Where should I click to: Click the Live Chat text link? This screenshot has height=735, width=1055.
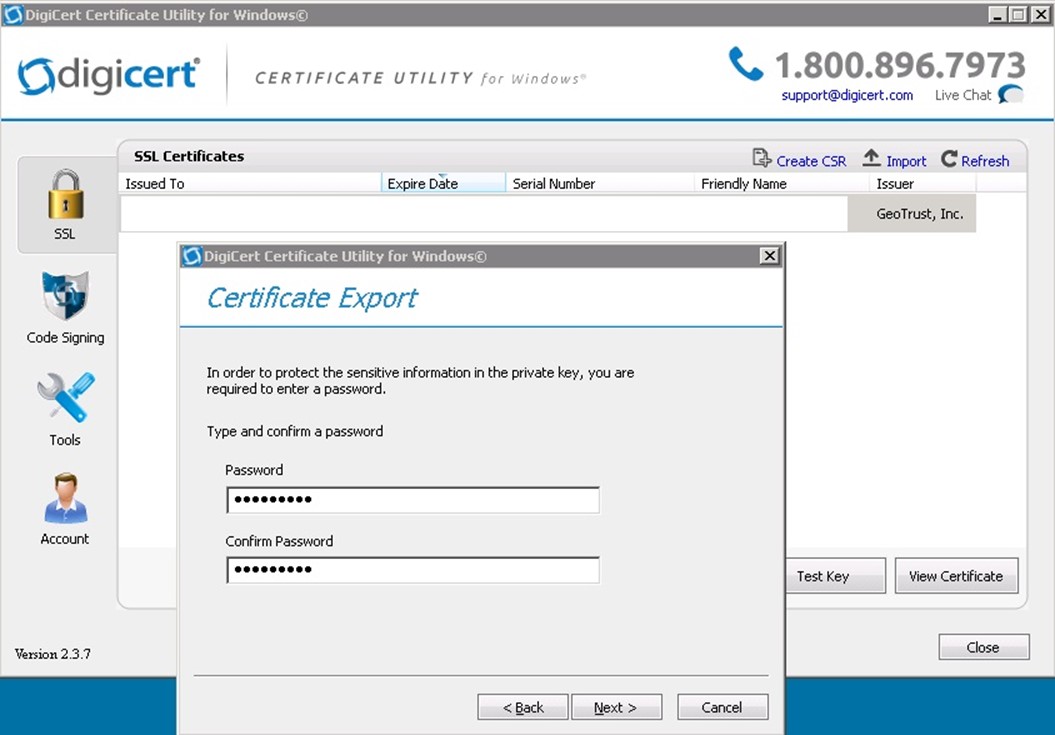click(963, 95)
